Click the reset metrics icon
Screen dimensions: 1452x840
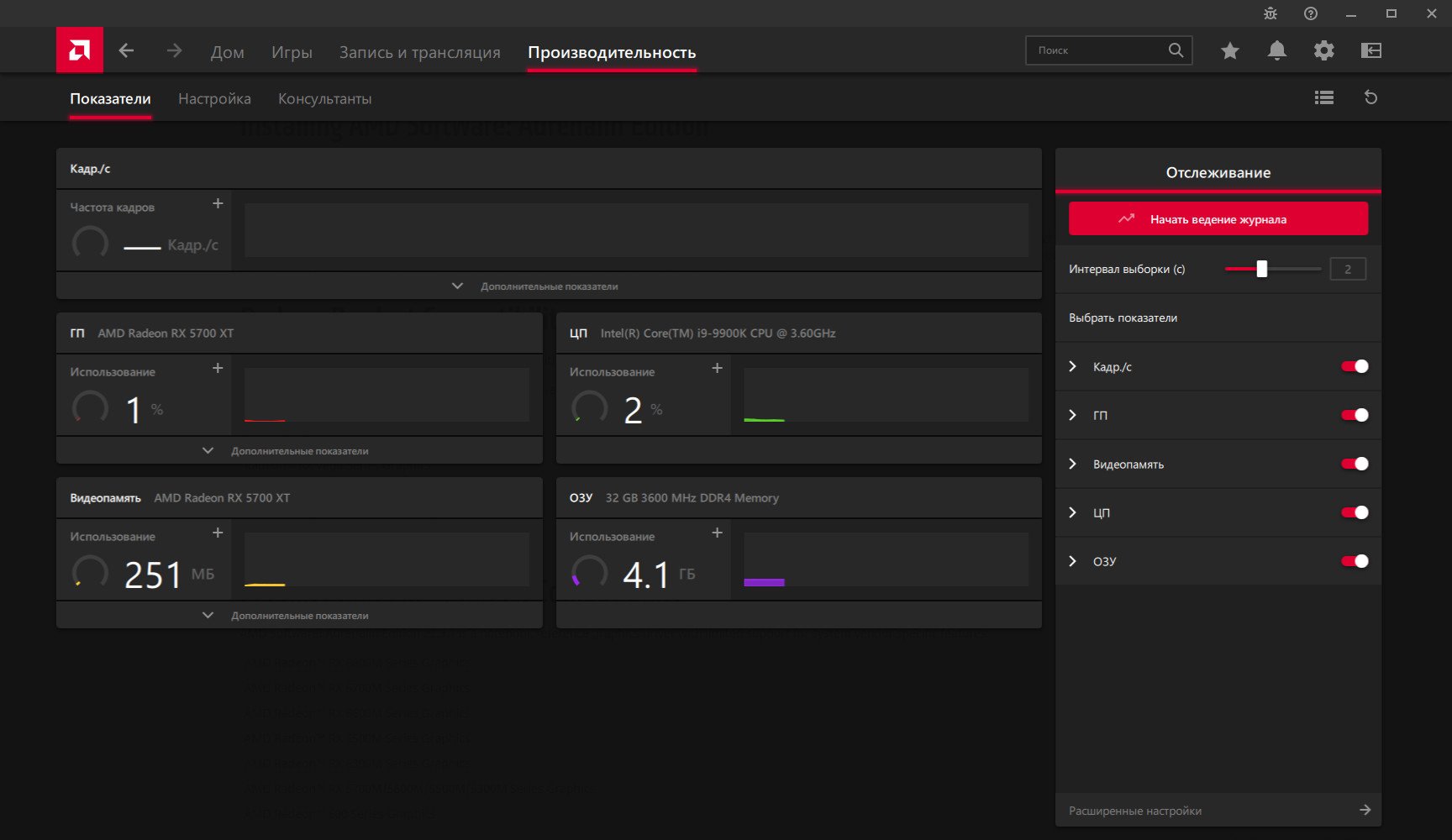pos(1370,97)
